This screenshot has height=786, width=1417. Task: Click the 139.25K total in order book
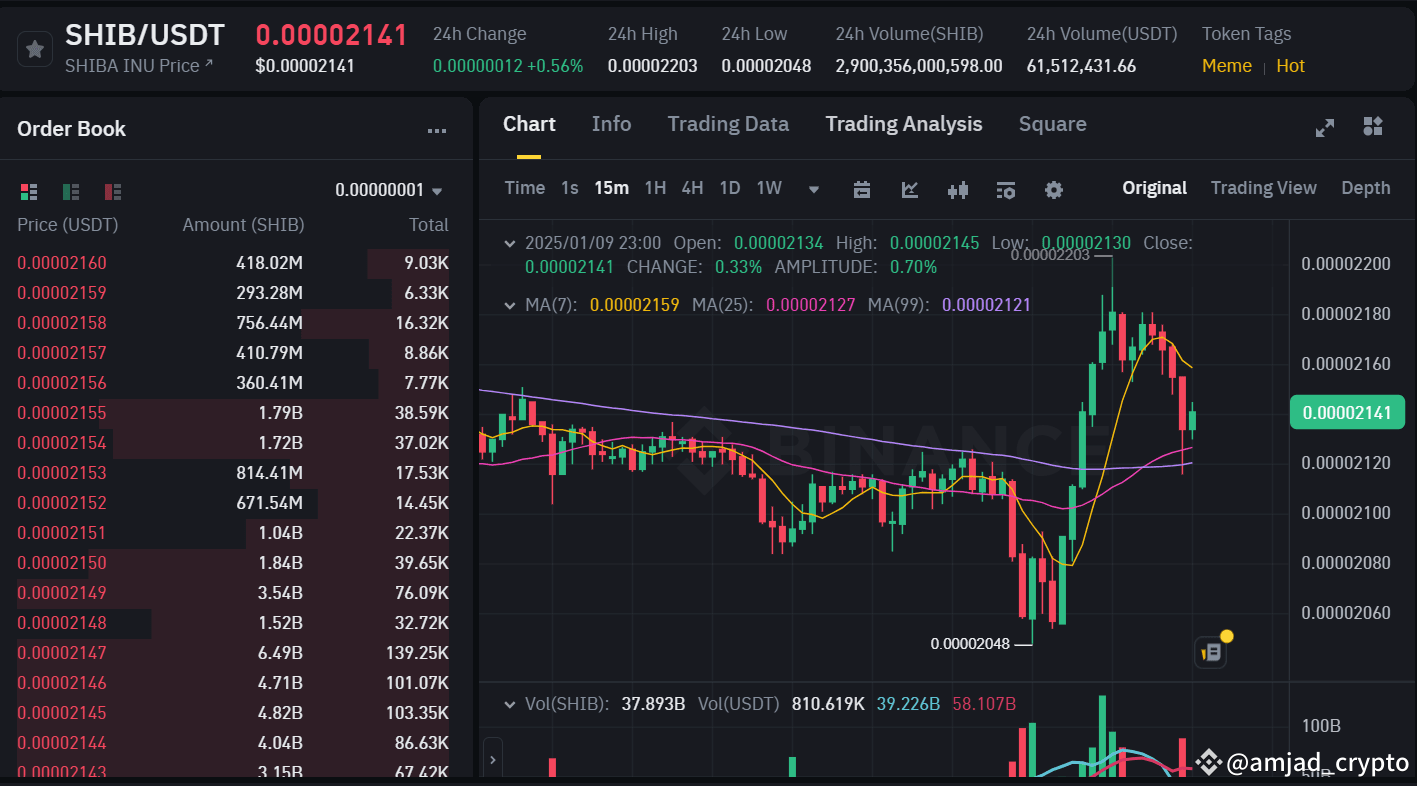click(x=417, y=653)
